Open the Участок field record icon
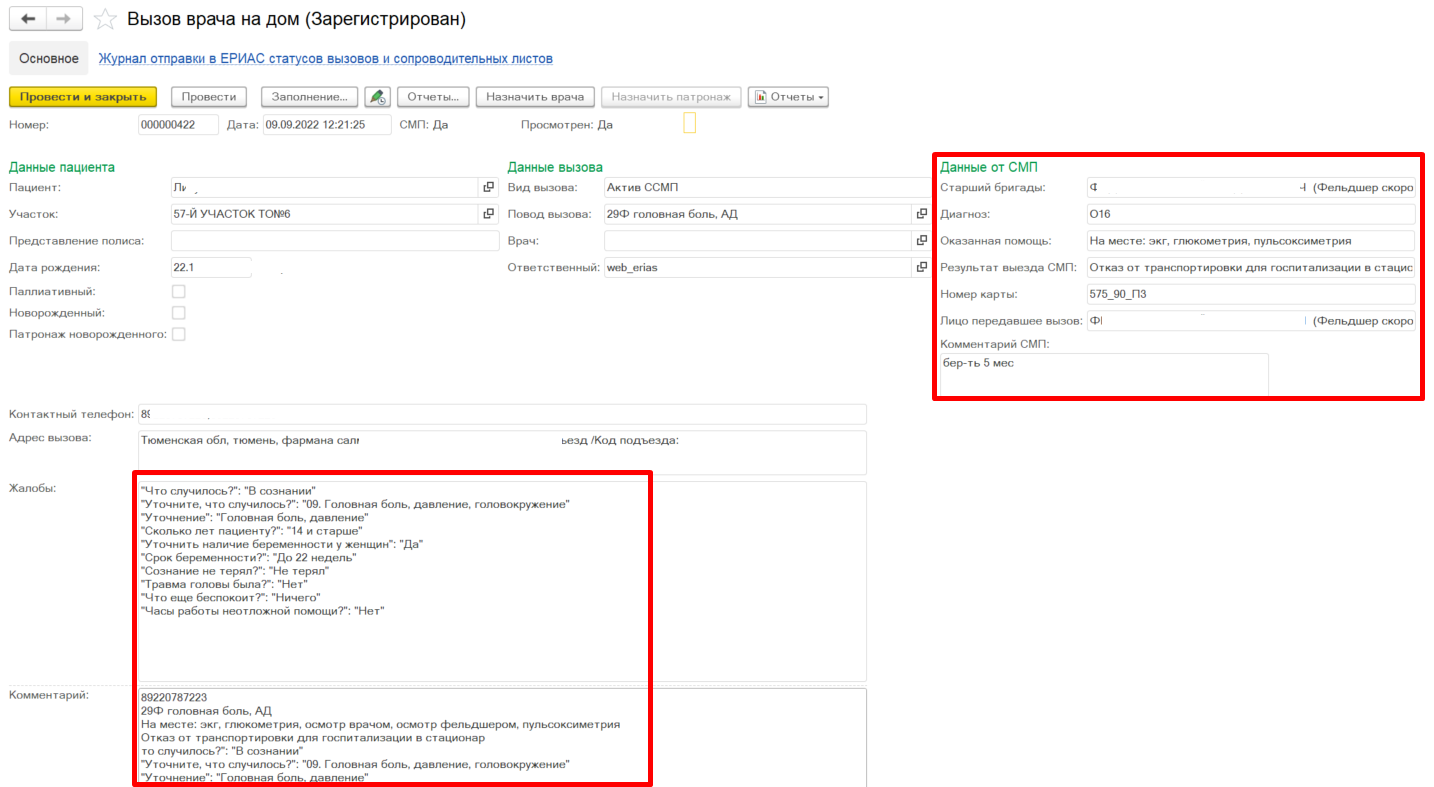Image resolution: width=1434 pixels, height=787 pixels. [489, 214]
